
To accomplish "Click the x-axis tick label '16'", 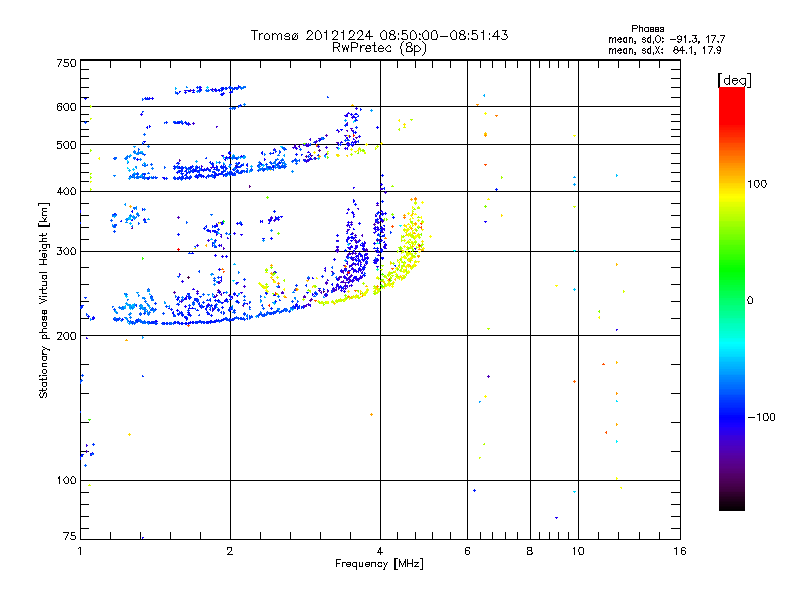I will [680, 551].
